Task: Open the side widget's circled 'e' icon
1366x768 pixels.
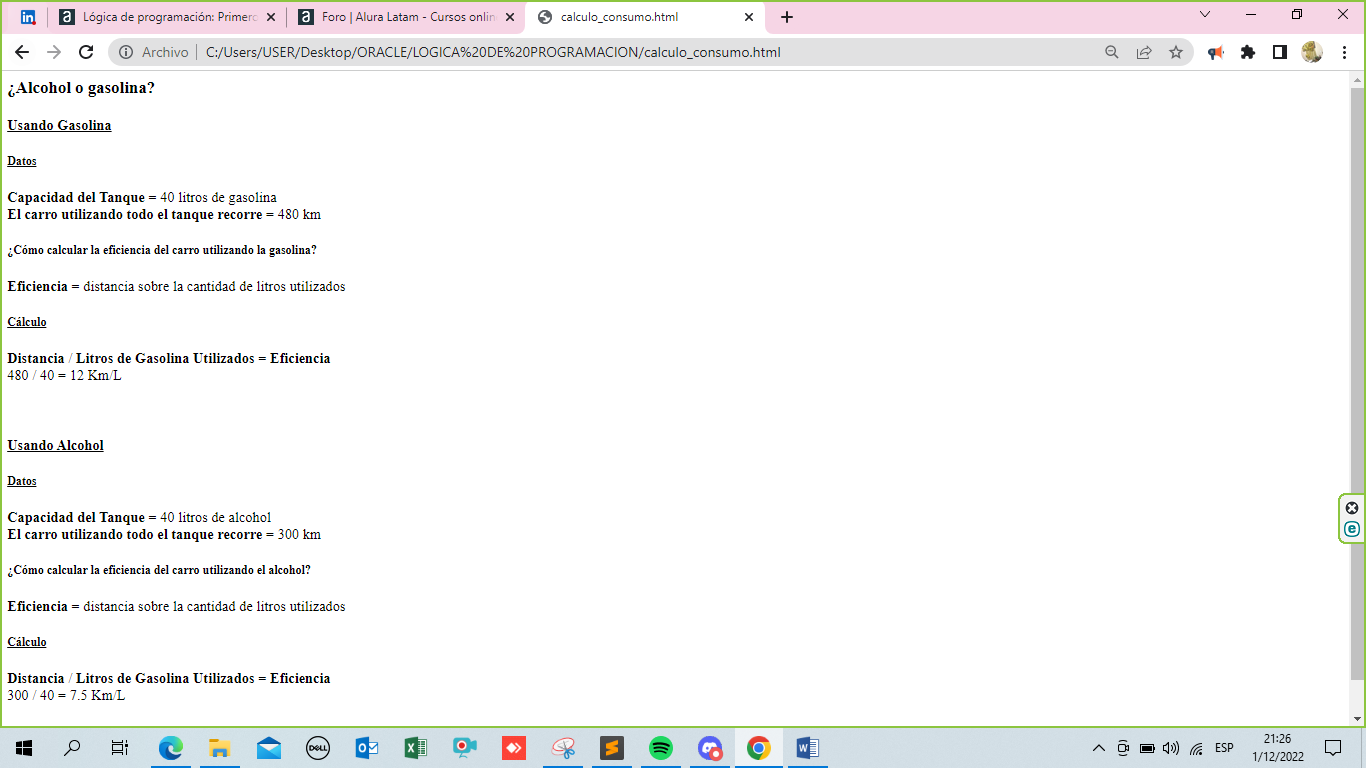Action: (1352, 529)
